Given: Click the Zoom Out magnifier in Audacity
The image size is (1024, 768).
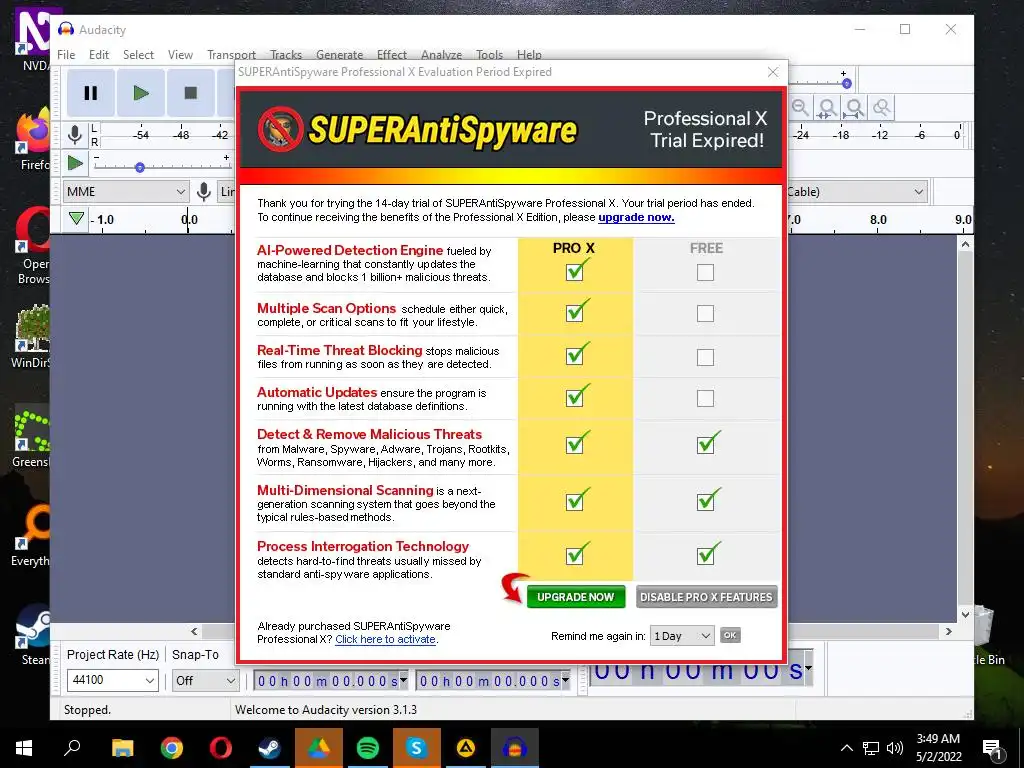Looking at the screenshot, I should (800, 107).
